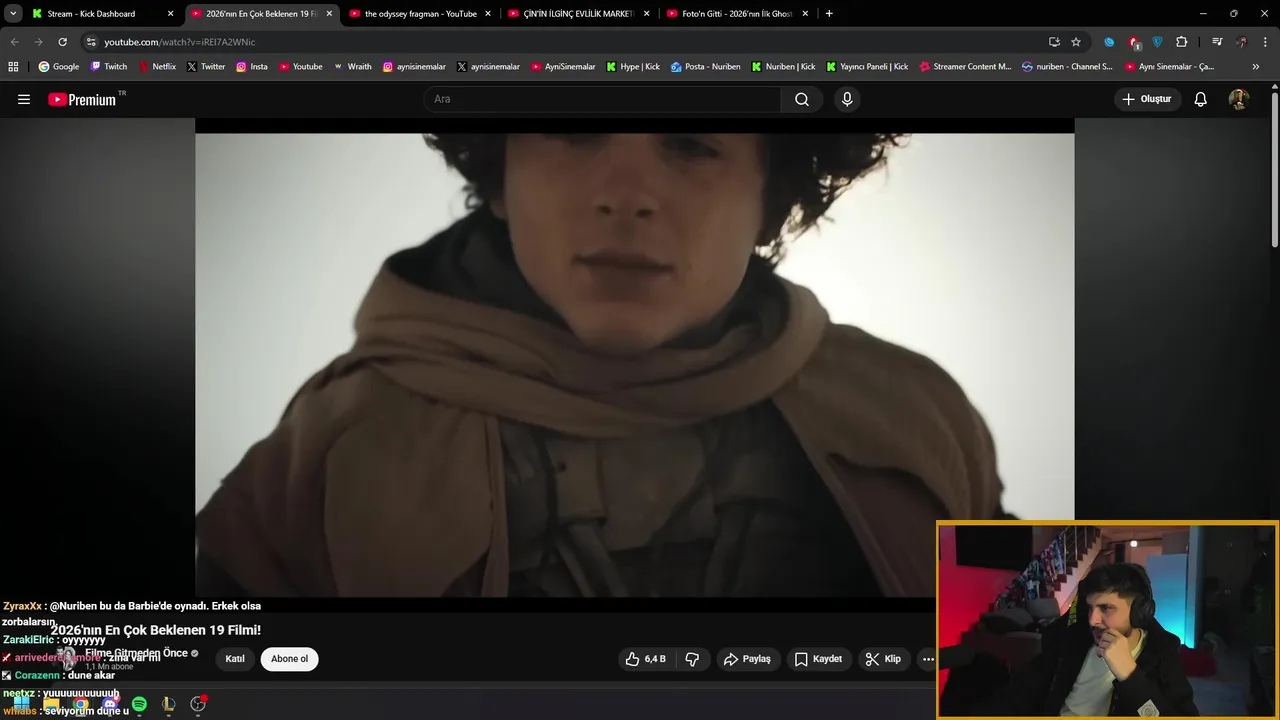Open the Twitter bookmark
This screenshot has width=1280, height=720.
[x=206, y=67]
